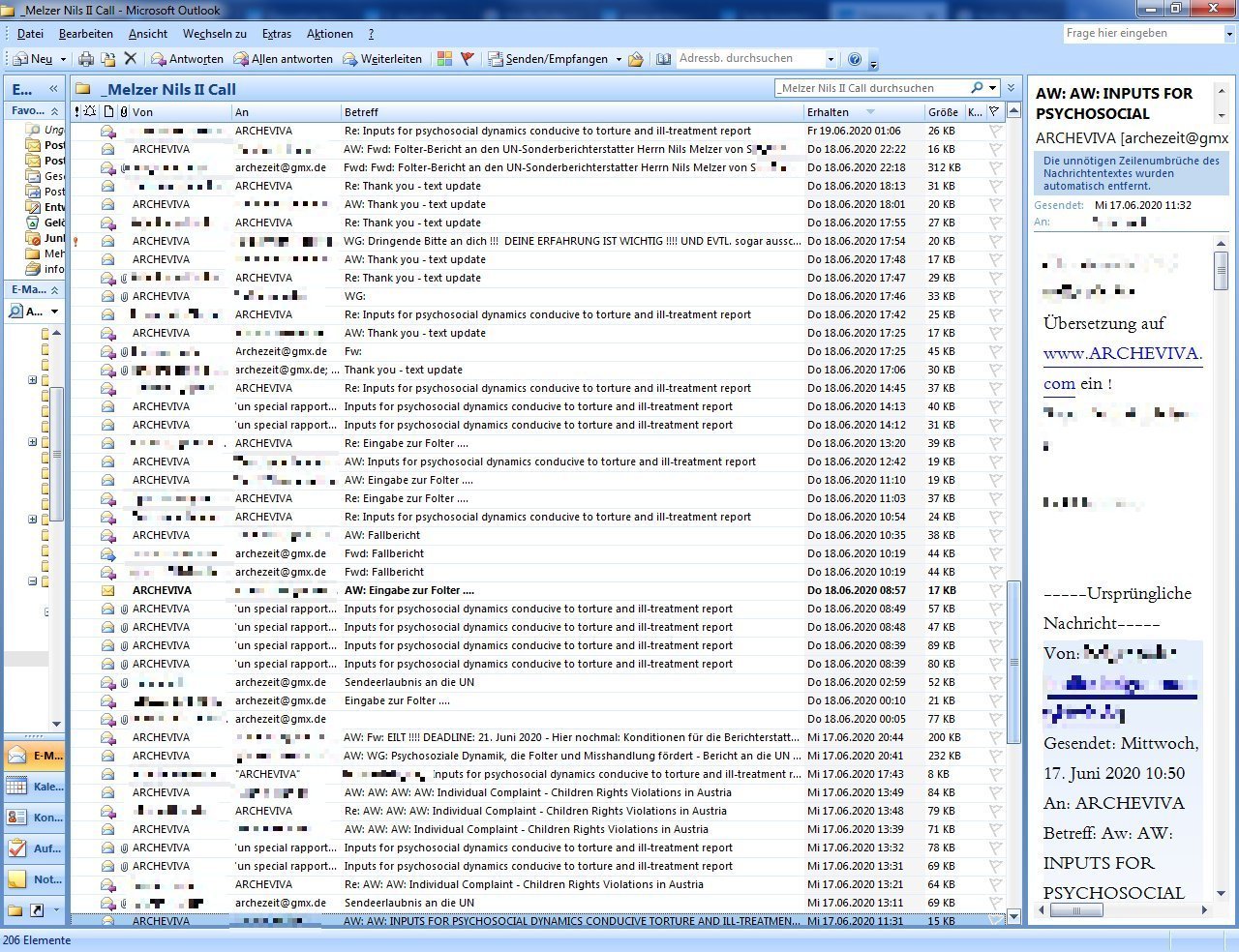Open the Datei menu
This screenshot has width=1239, height=952.
tap(30, 34)
